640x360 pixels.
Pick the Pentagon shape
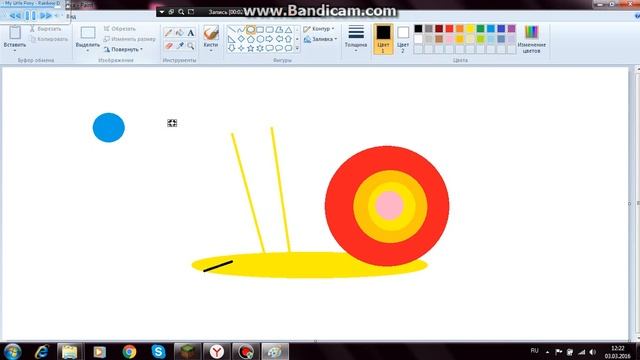[x=251, y=39]
